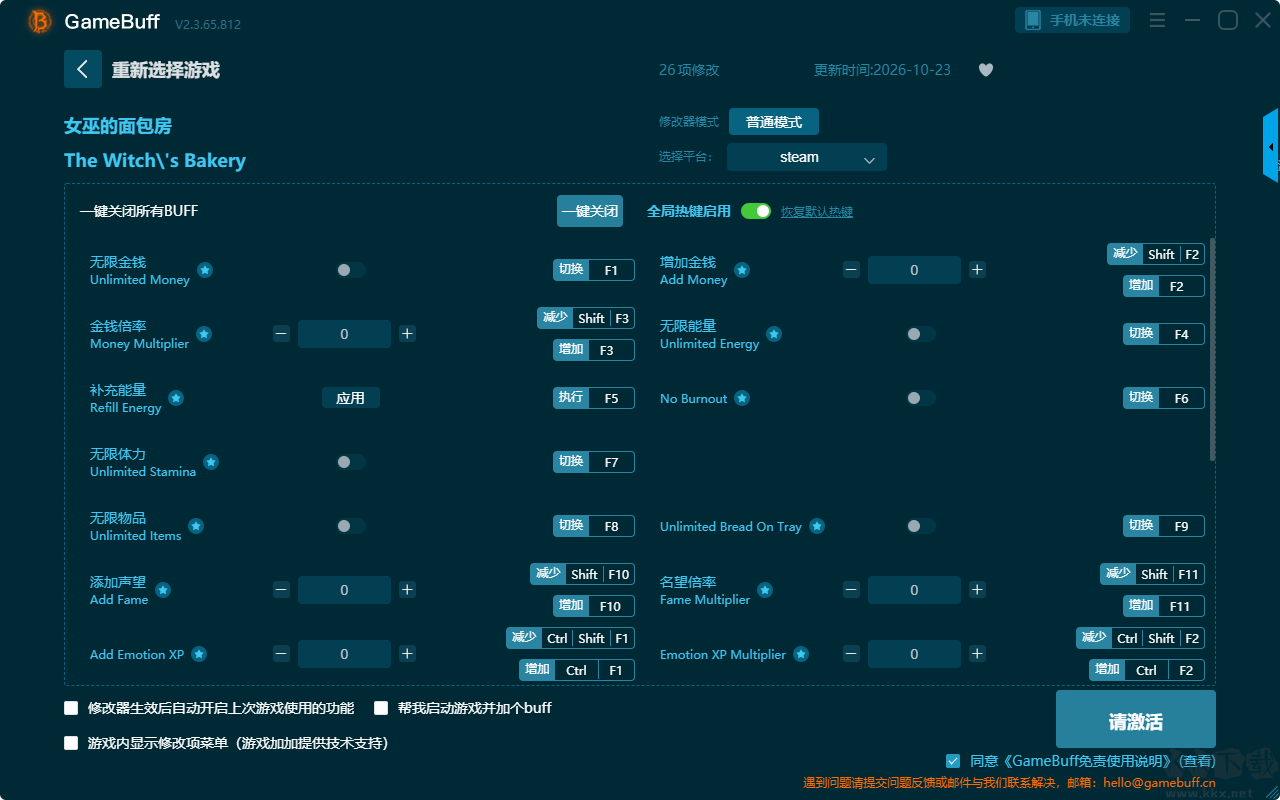Disable the 全局热键启用 global hotkey switch

[756, 211]
